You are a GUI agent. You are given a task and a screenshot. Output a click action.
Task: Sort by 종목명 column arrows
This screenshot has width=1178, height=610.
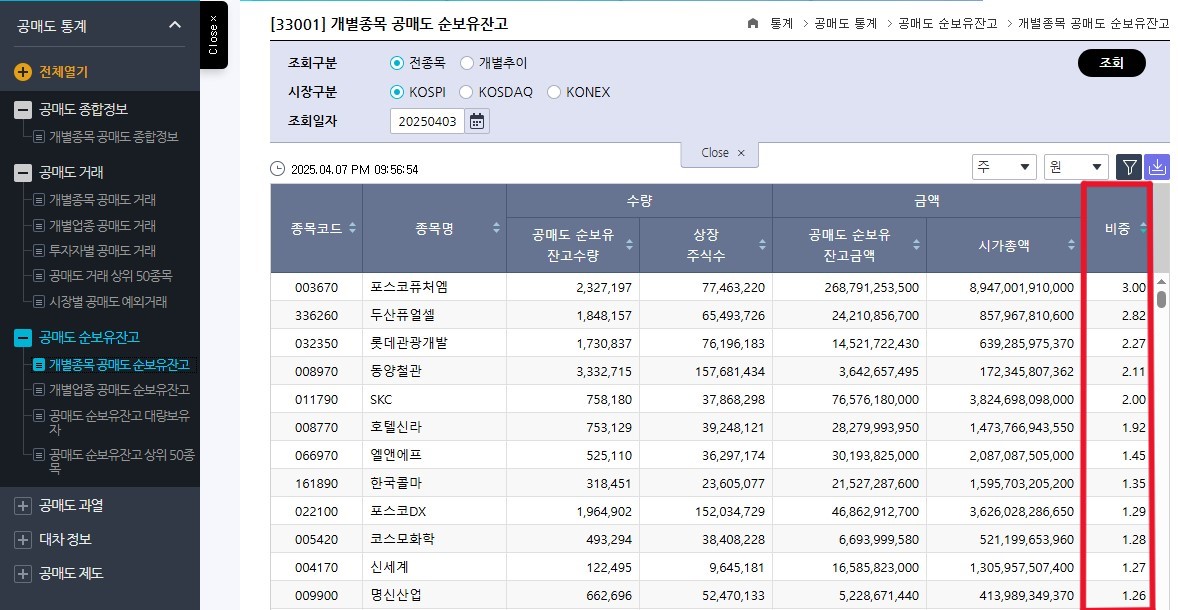point(496,228)
